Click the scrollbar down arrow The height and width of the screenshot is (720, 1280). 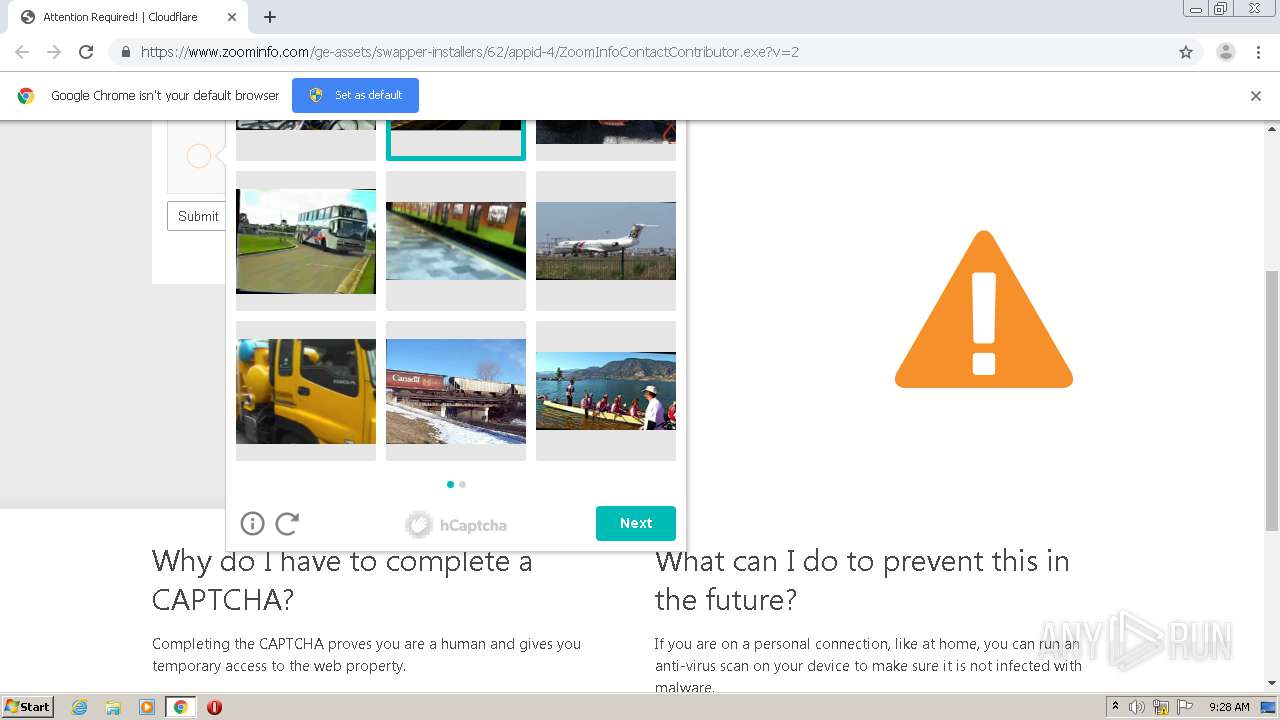(x=1272, y=683)
